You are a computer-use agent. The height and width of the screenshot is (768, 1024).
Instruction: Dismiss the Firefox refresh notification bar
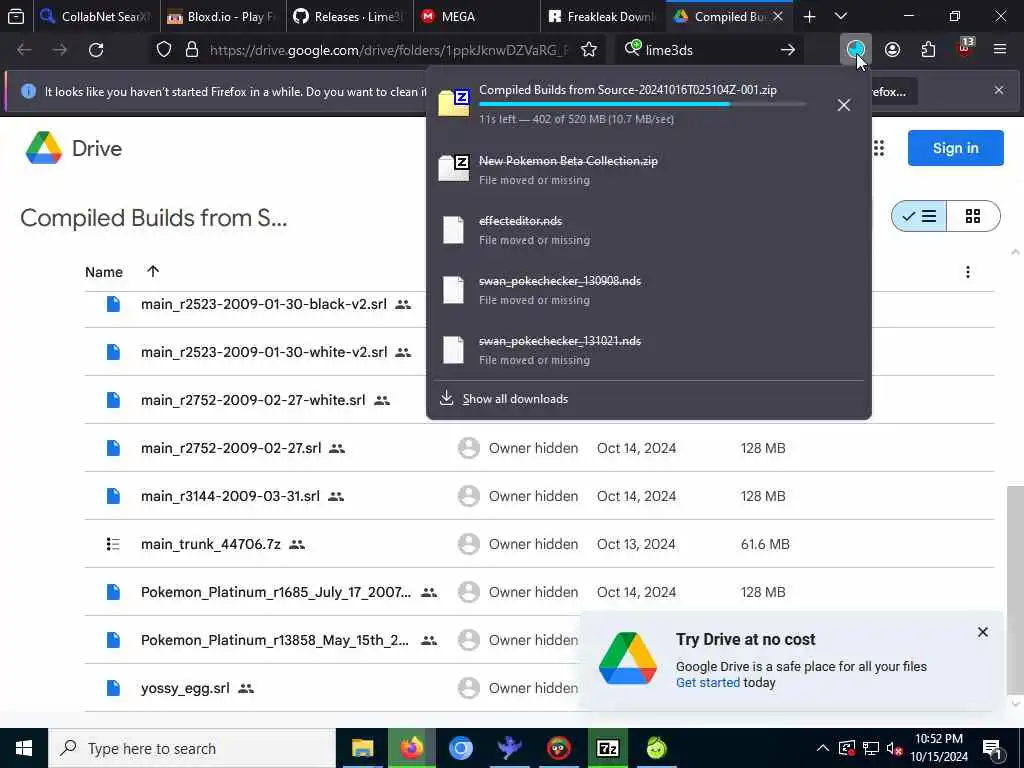pos(999,90)
